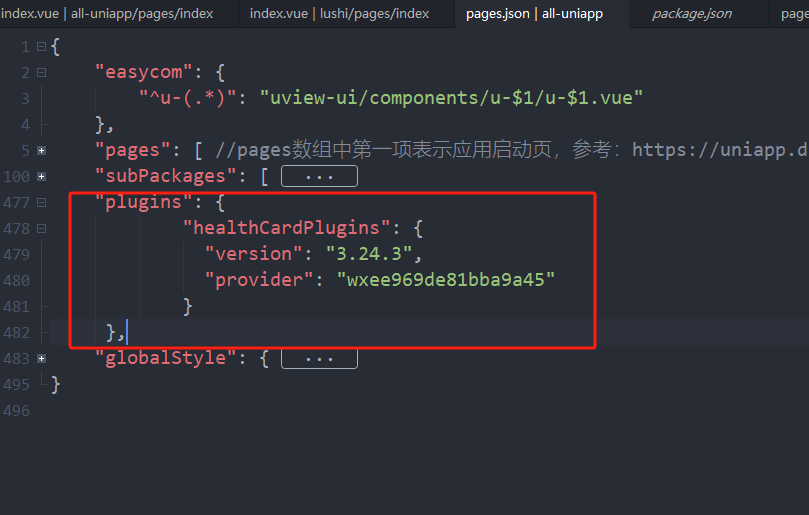The image size is (809, 515).
Task: Expand "globalStyle" using its plus fold marker
Action: click(x=41, y=359)
